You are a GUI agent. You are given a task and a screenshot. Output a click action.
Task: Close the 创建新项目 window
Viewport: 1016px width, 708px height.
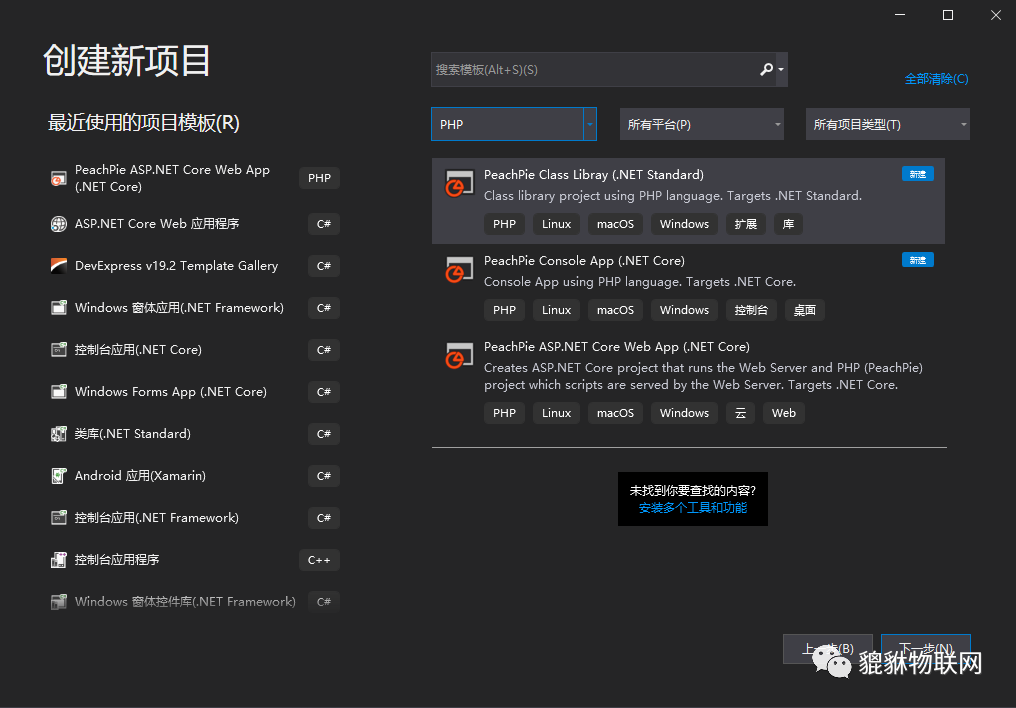point(996,15)
